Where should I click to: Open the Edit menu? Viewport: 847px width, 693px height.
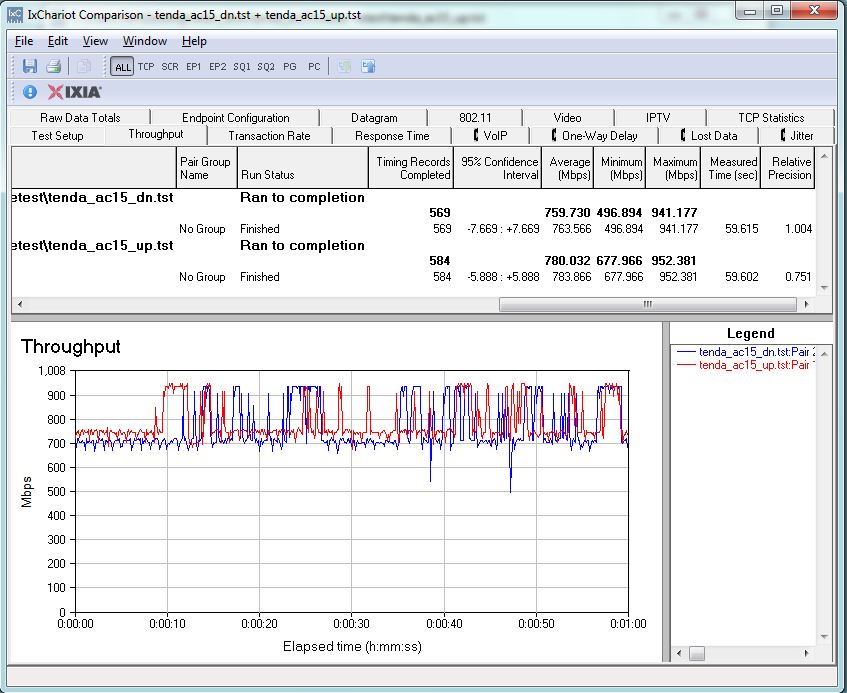pos(58,41)
